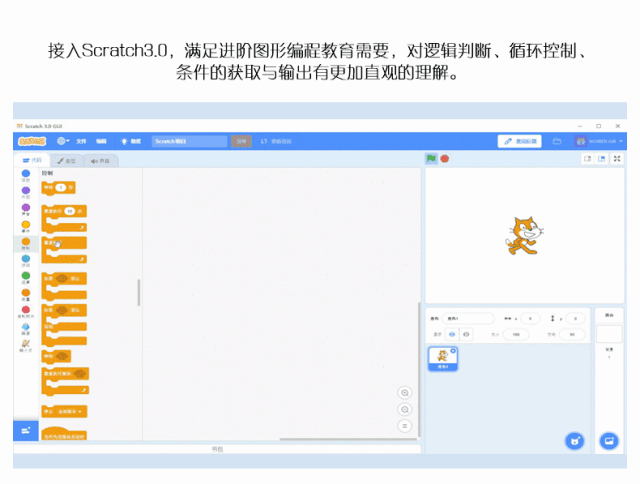Click the sprite y position field

[x=576, y=318]
